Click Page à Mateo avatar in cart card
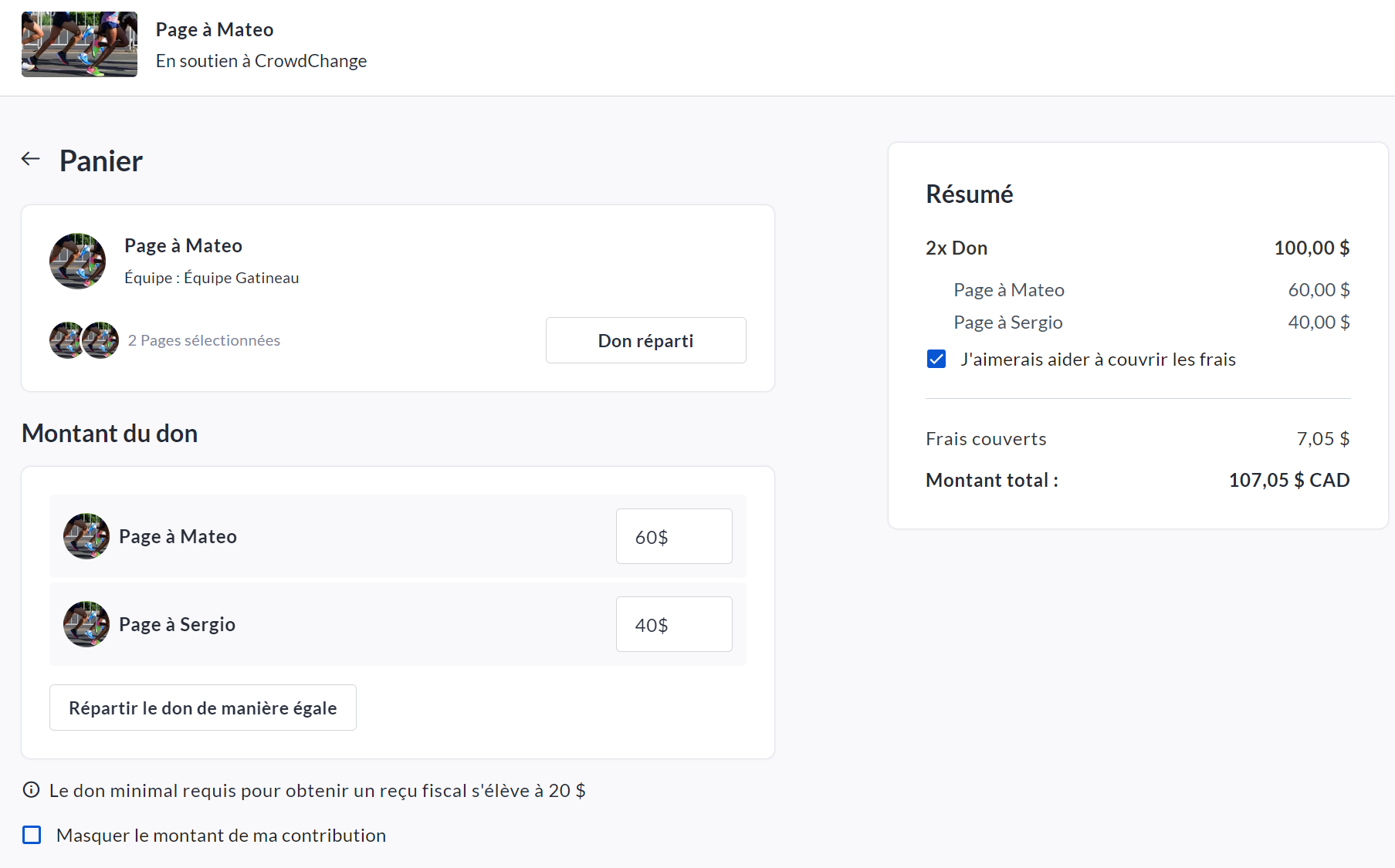1395x868 pixels. click(78, 262)
